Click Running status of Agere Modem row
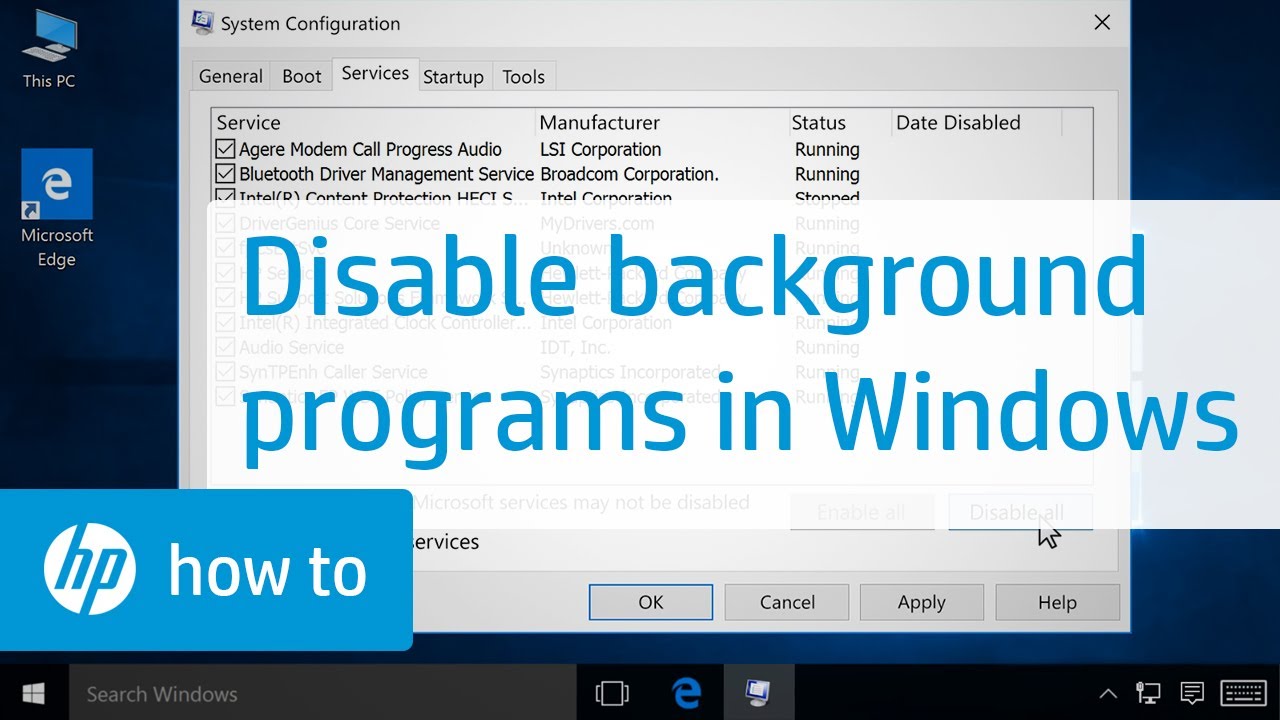This screenshot has width=1280, height=720. pyautogui.click(x=827, y=150)
